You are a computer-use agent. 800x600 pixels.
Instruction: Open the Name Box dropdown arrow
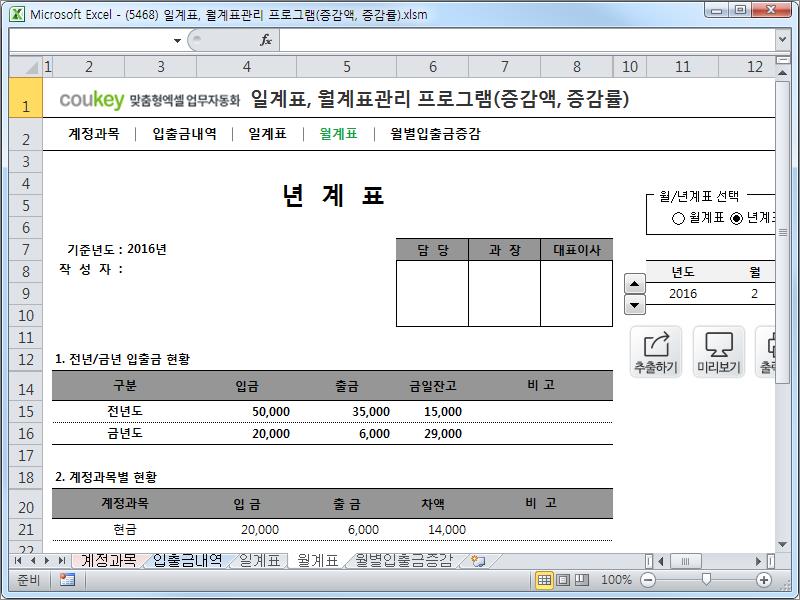[x=177, y=40]
